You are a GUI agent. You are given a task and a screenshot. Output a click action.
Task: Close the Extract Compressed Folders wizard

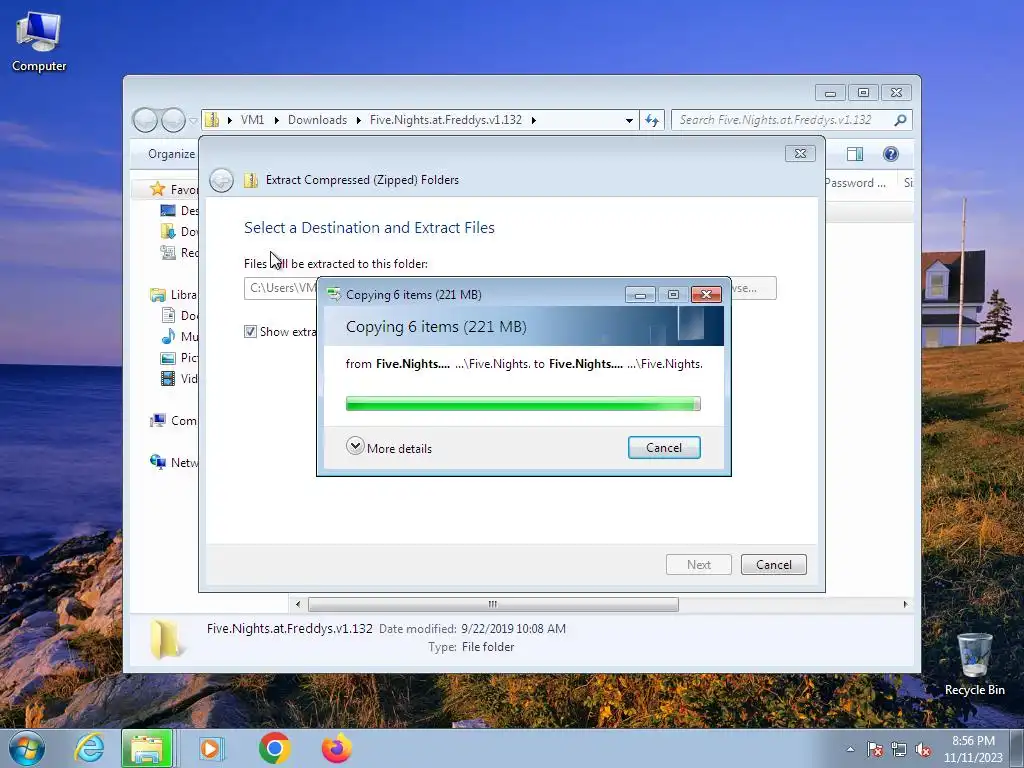(x=800, y=153)
